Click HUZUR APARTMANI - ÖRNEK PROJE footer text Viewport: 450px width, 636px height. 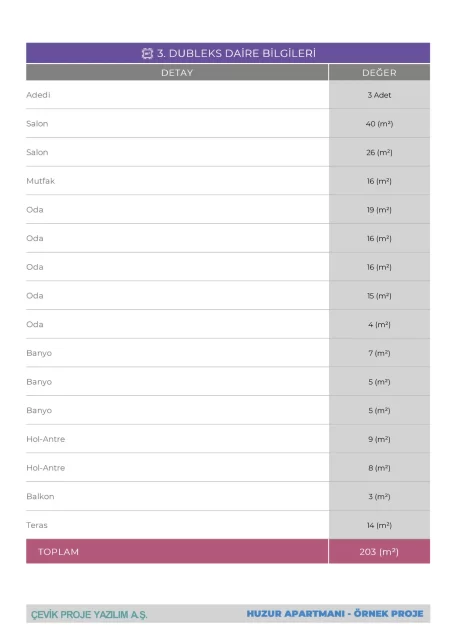(335, 614)
